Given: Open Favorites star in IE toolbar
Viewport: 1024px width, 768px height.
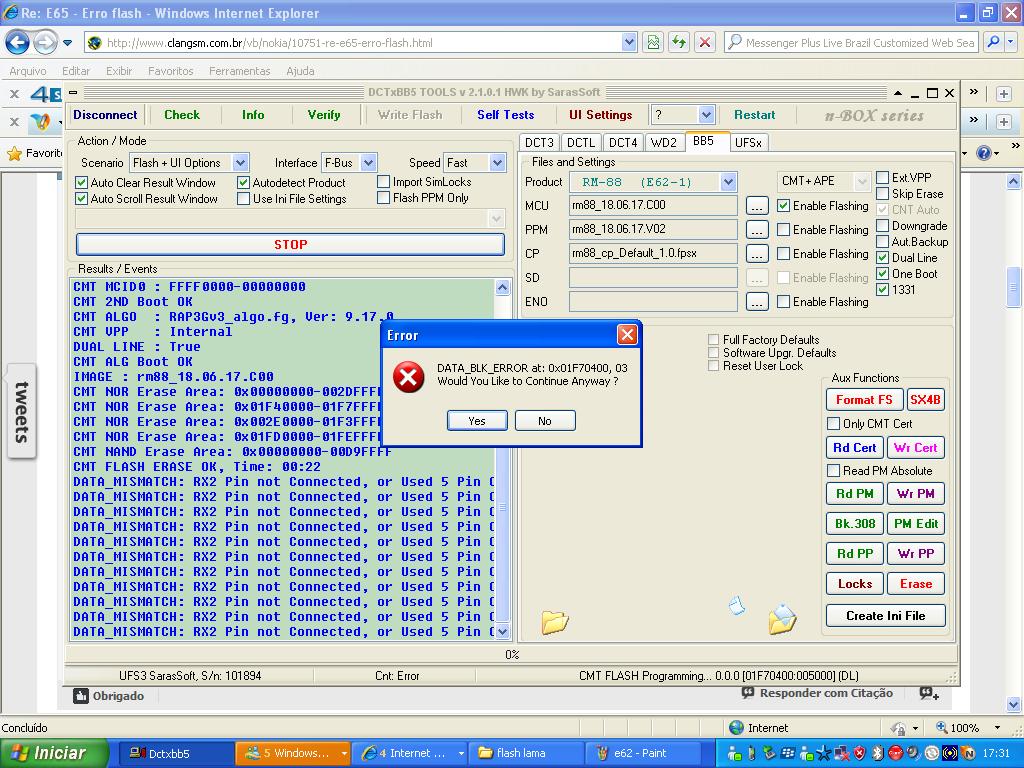Looking at the screenshot, I should 14,153.
